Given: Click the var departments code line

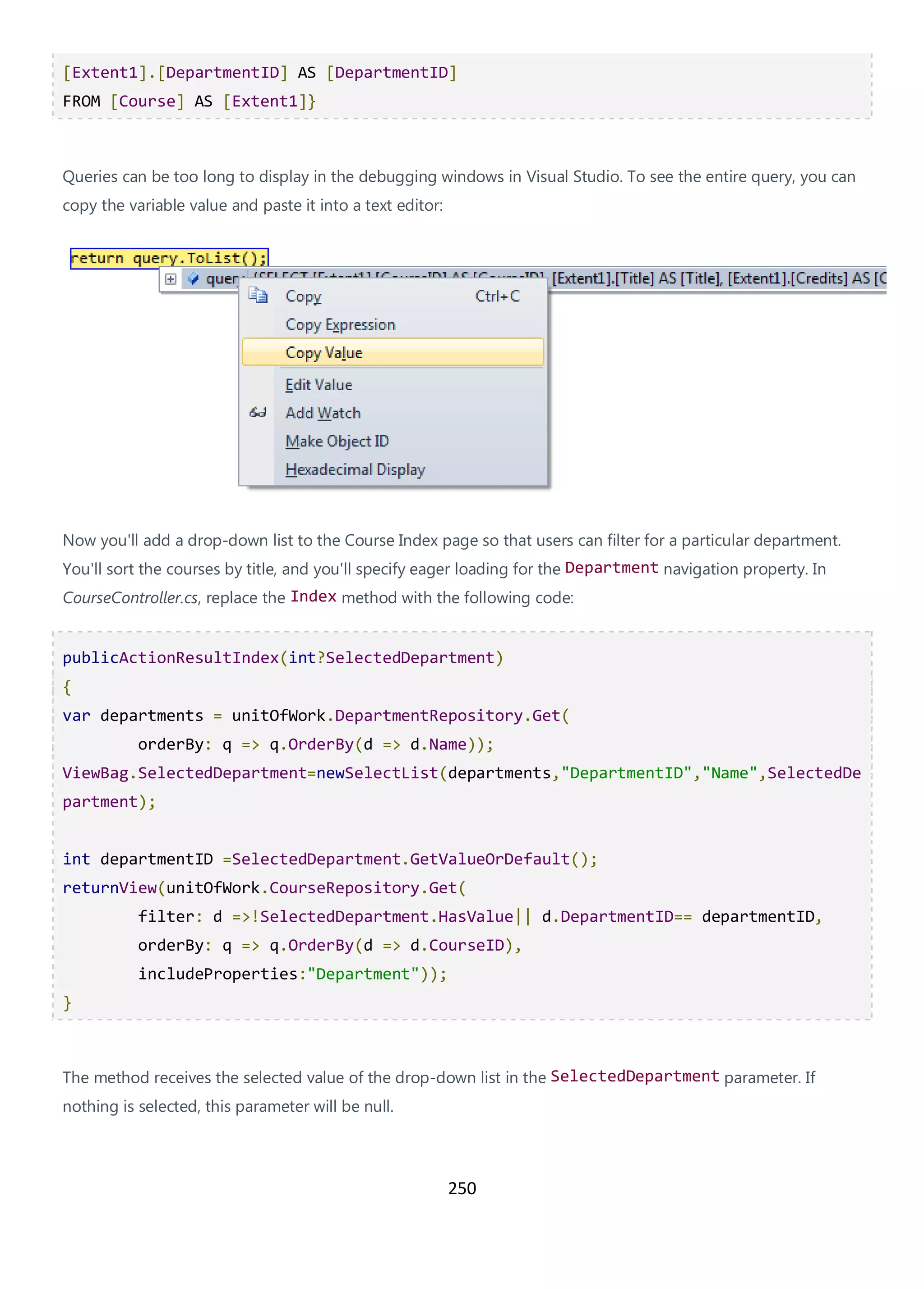Looking at the screenshot, I should pyautogui.click(x=316, y=716).
